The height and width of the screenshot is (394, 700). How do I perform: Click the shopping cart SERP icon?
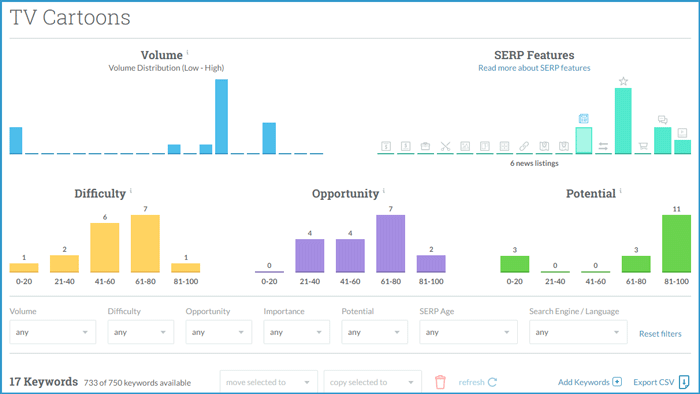coord(643,146)
